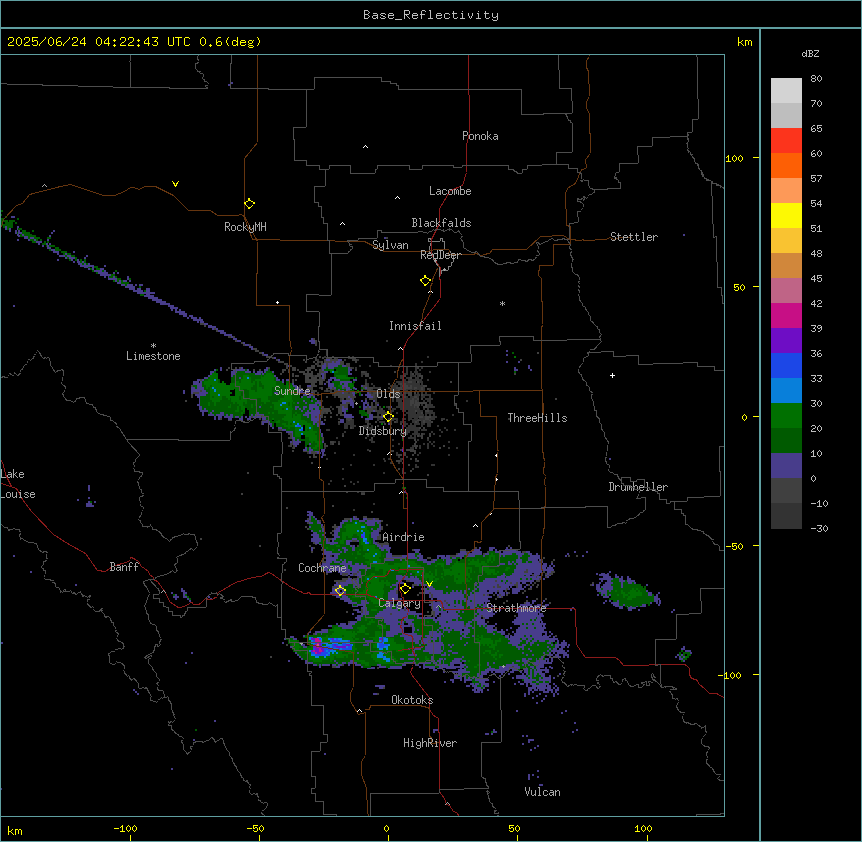
Task: Click the white plus marker north of Drumheller
Action: point(612,375)
